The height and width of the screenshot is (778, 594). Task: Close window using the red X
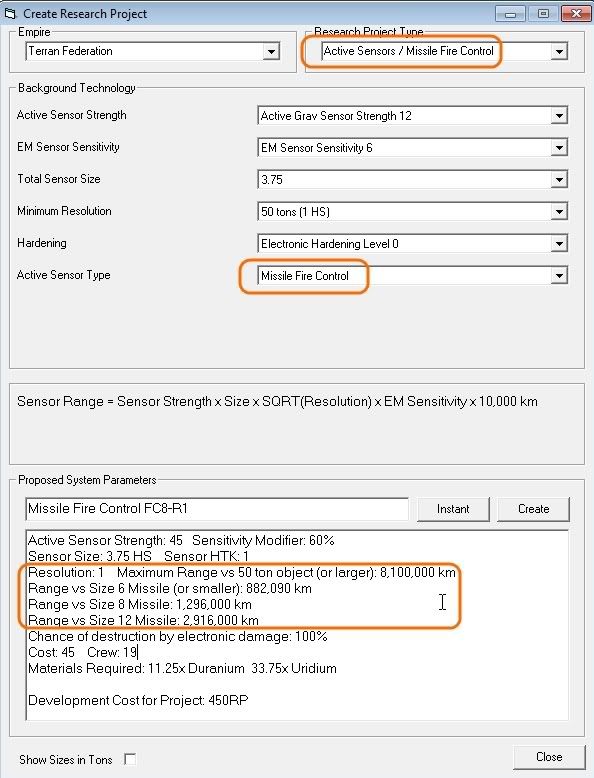point(576,14)
